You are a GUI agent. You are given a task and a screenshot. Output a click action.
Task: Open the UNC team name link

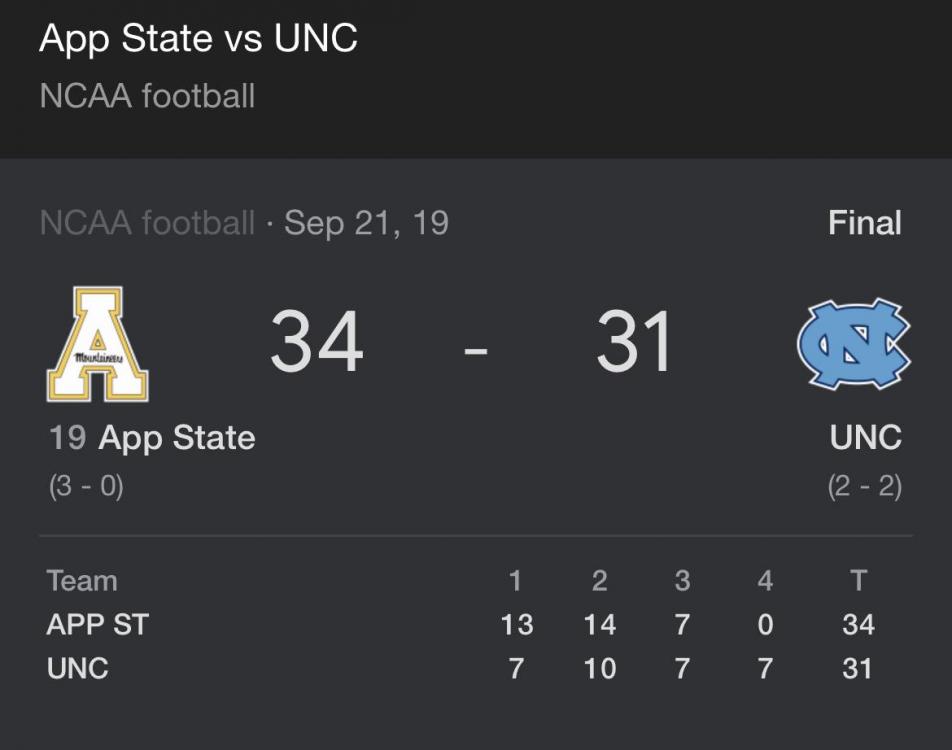point(865,438)
